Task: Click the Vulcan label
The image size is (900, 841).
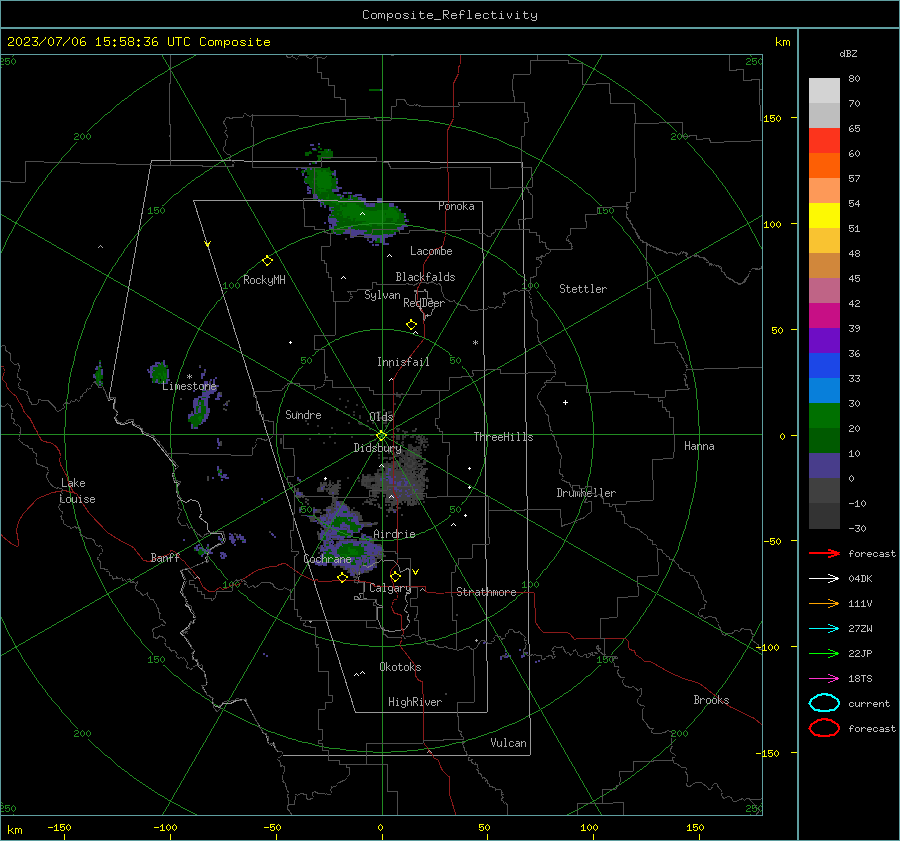Action: [x=508, y=743]
